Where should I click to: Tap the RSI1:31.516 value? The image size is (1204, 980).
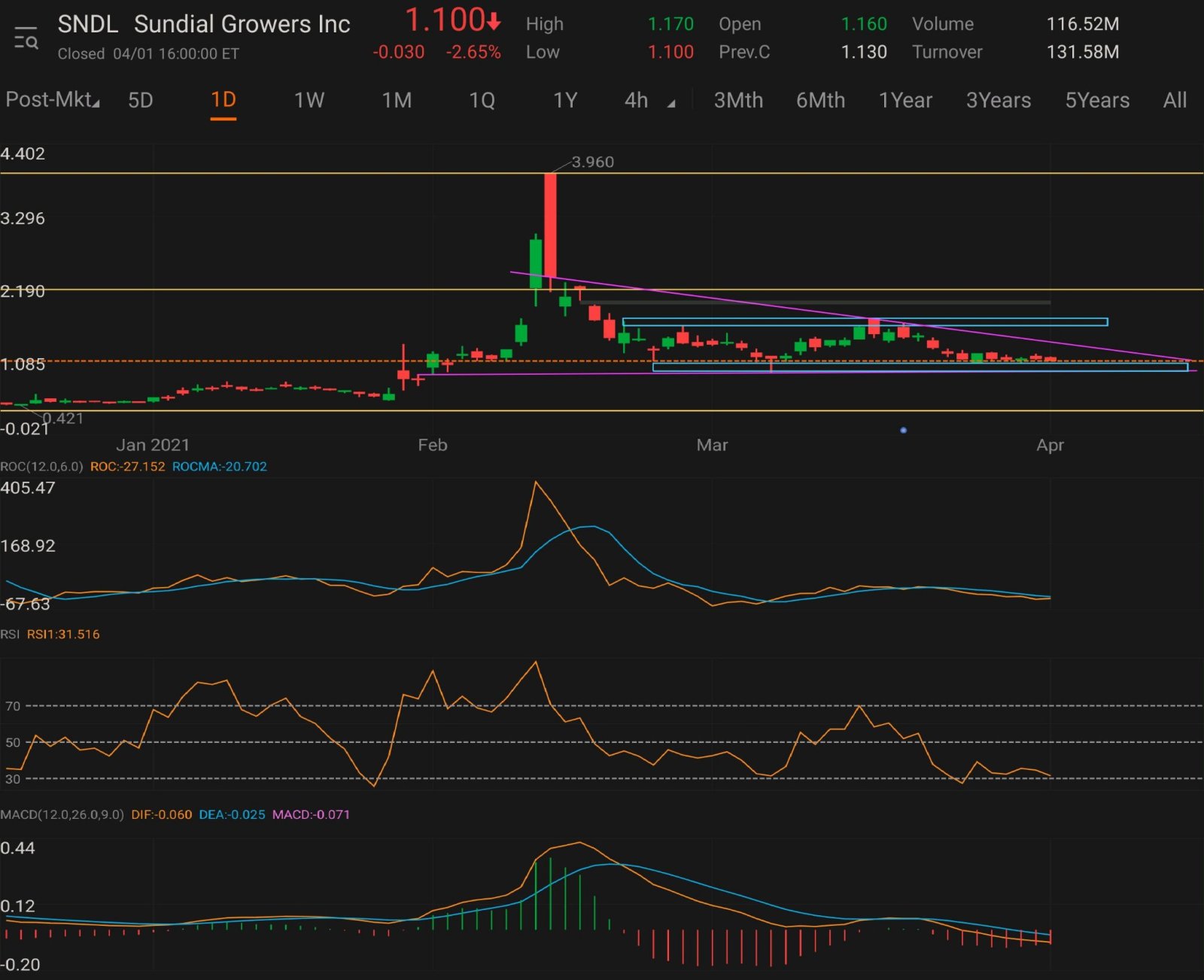coord(63,635)
